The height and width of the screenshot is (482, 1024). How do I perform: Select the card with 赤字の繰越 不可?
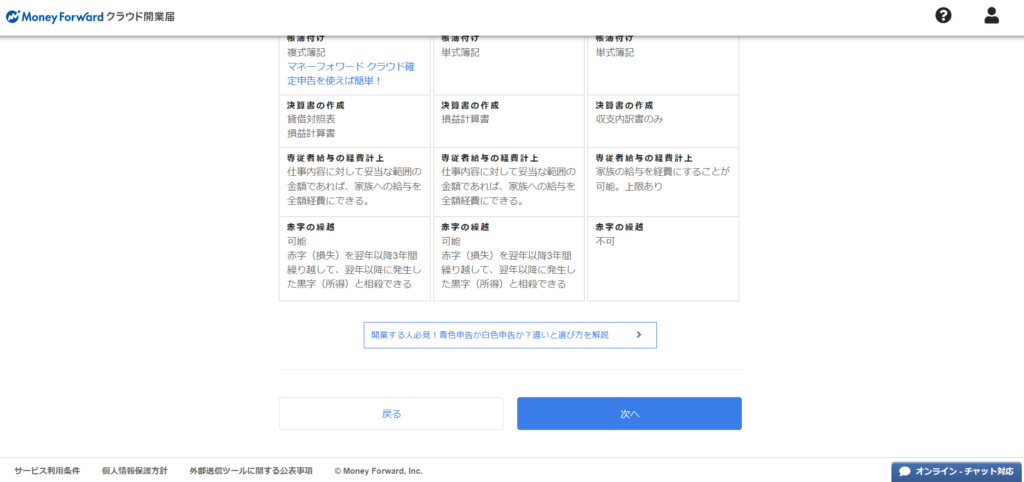662,258
